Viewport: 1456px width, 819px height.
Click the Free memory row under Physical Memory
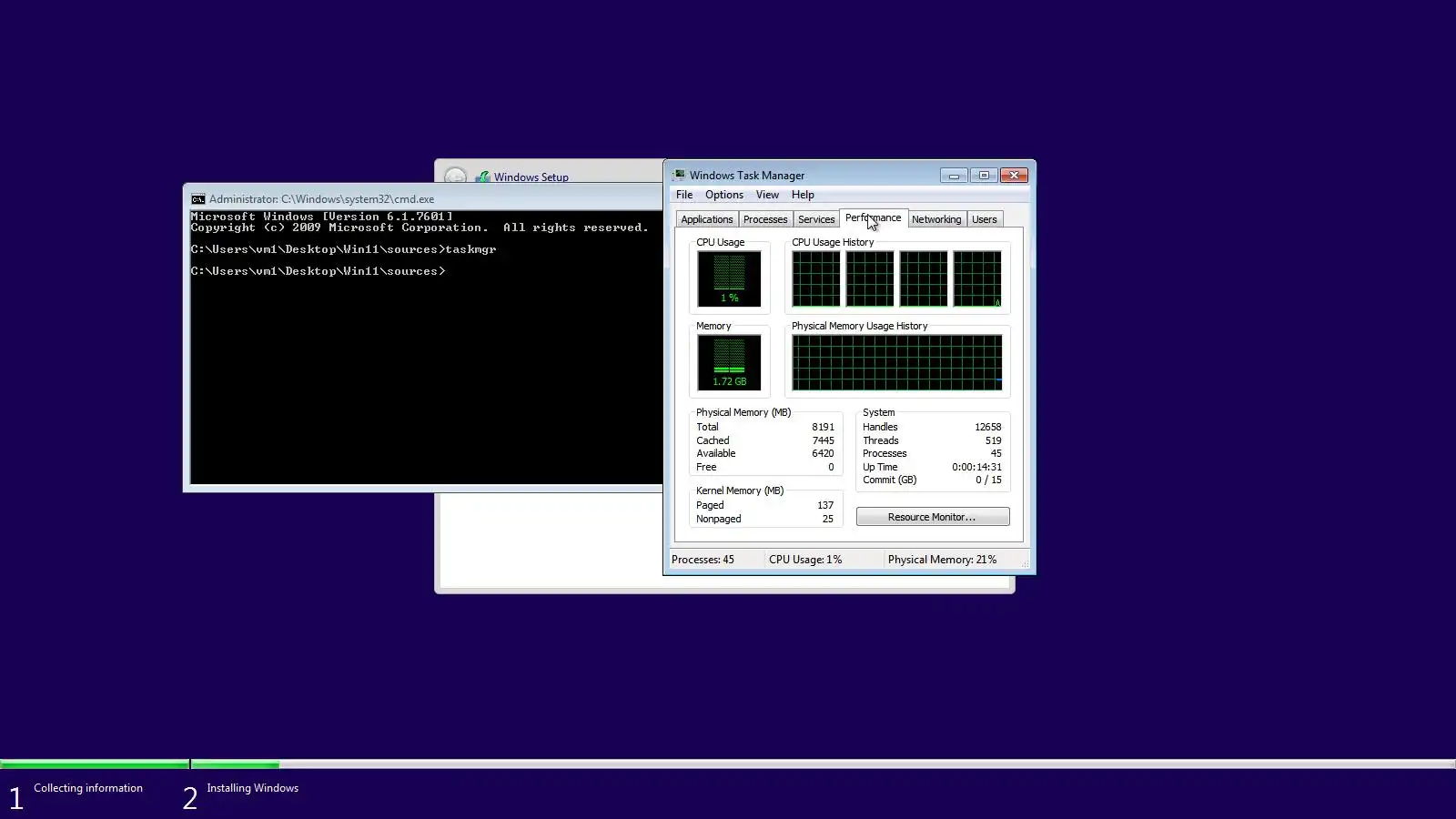tap(764, 467)
